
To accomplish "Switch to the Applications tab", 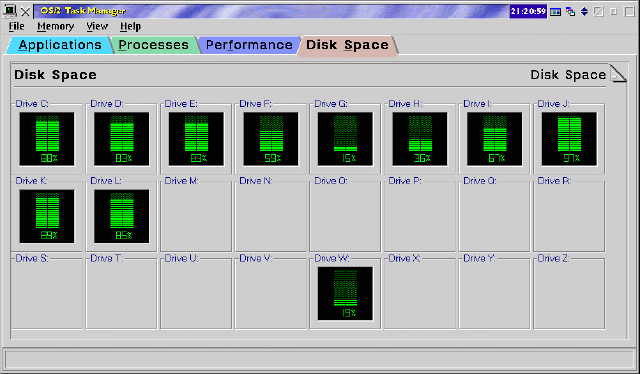I will [x=60, y=45].
